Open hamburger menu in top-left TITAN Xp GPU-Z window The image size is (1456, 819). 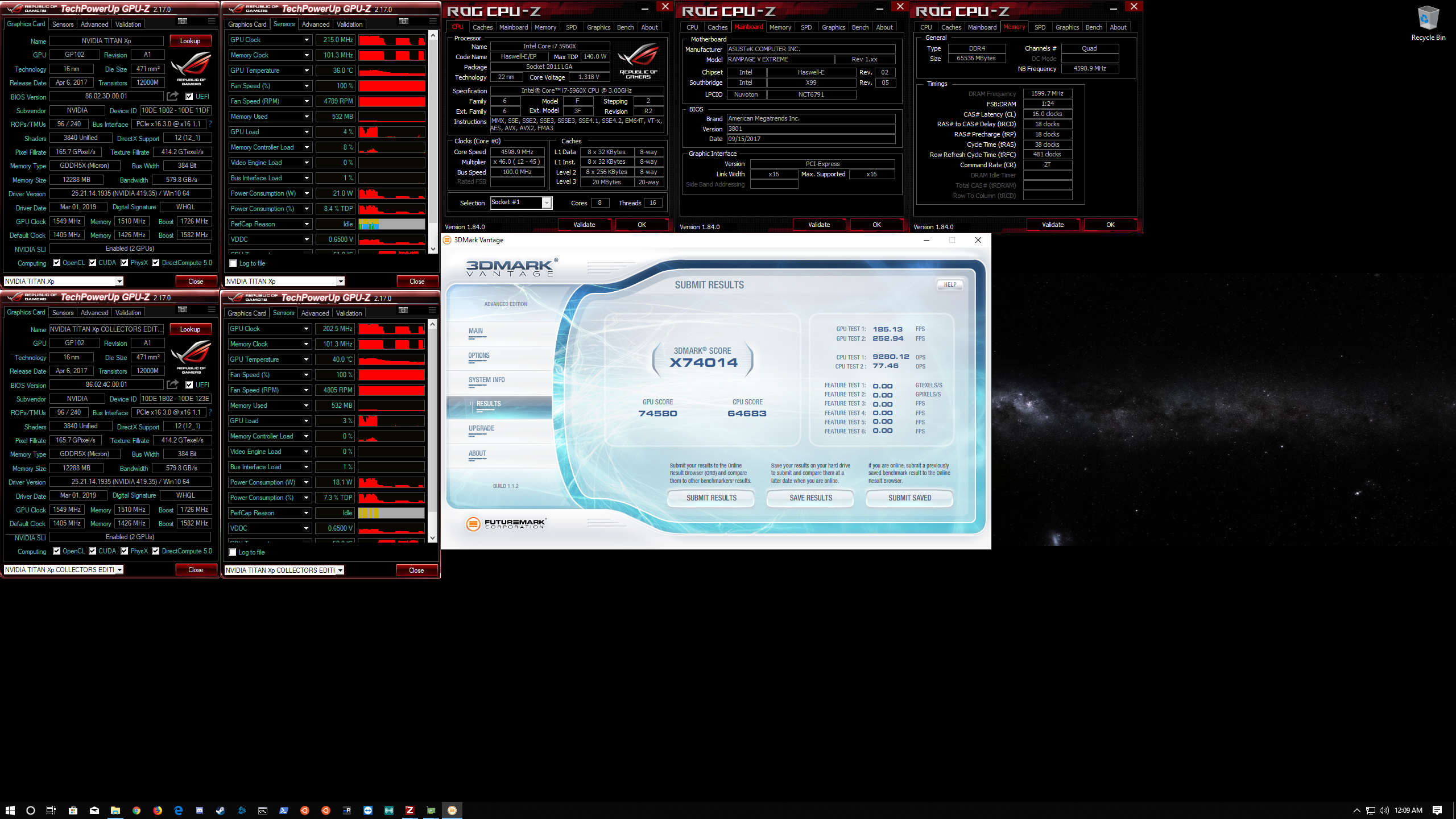click(x=212, y=22)
